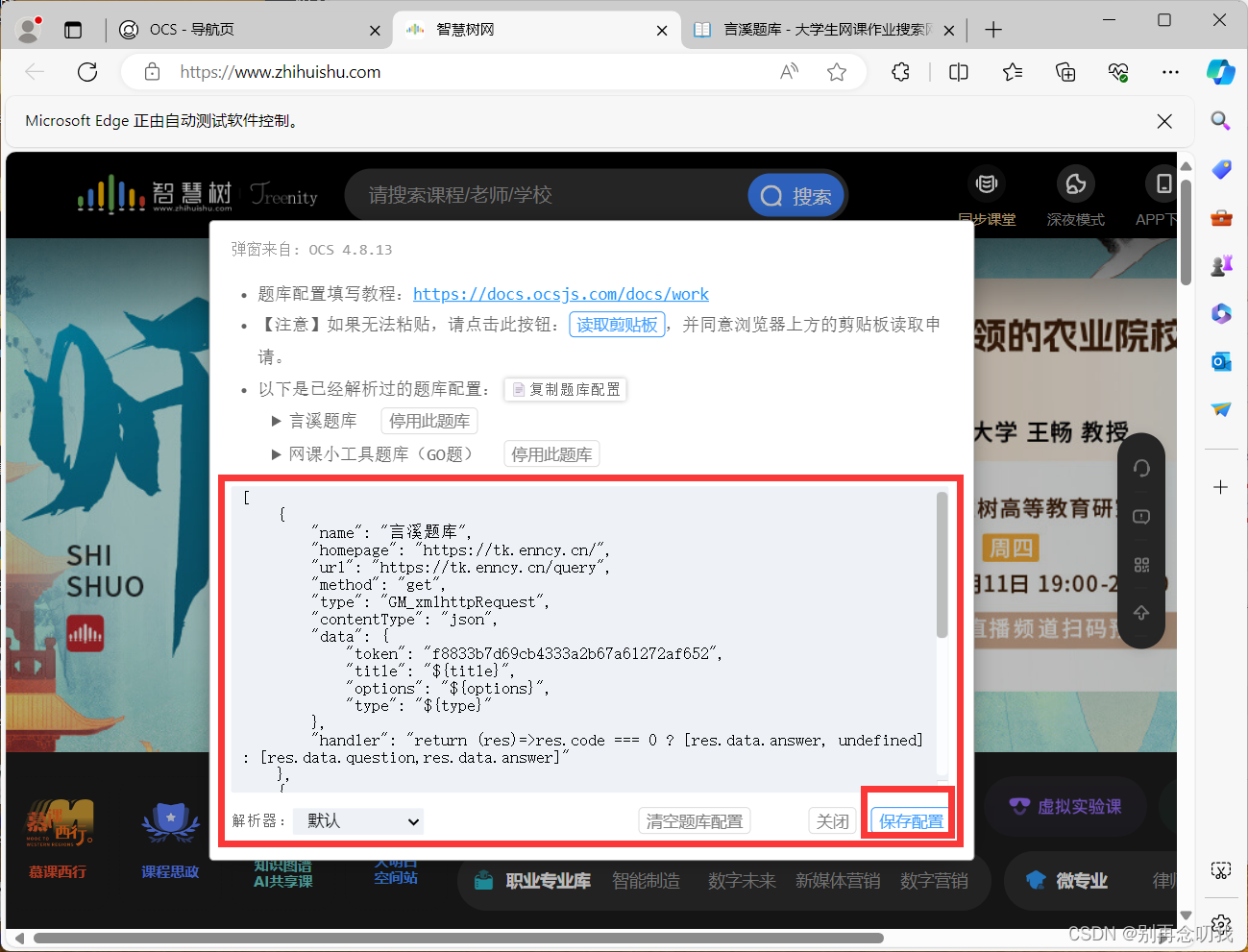1248x952 pixels.
Task: Click the page horizontal scrollbar
Action: click(x=458, y=938)
